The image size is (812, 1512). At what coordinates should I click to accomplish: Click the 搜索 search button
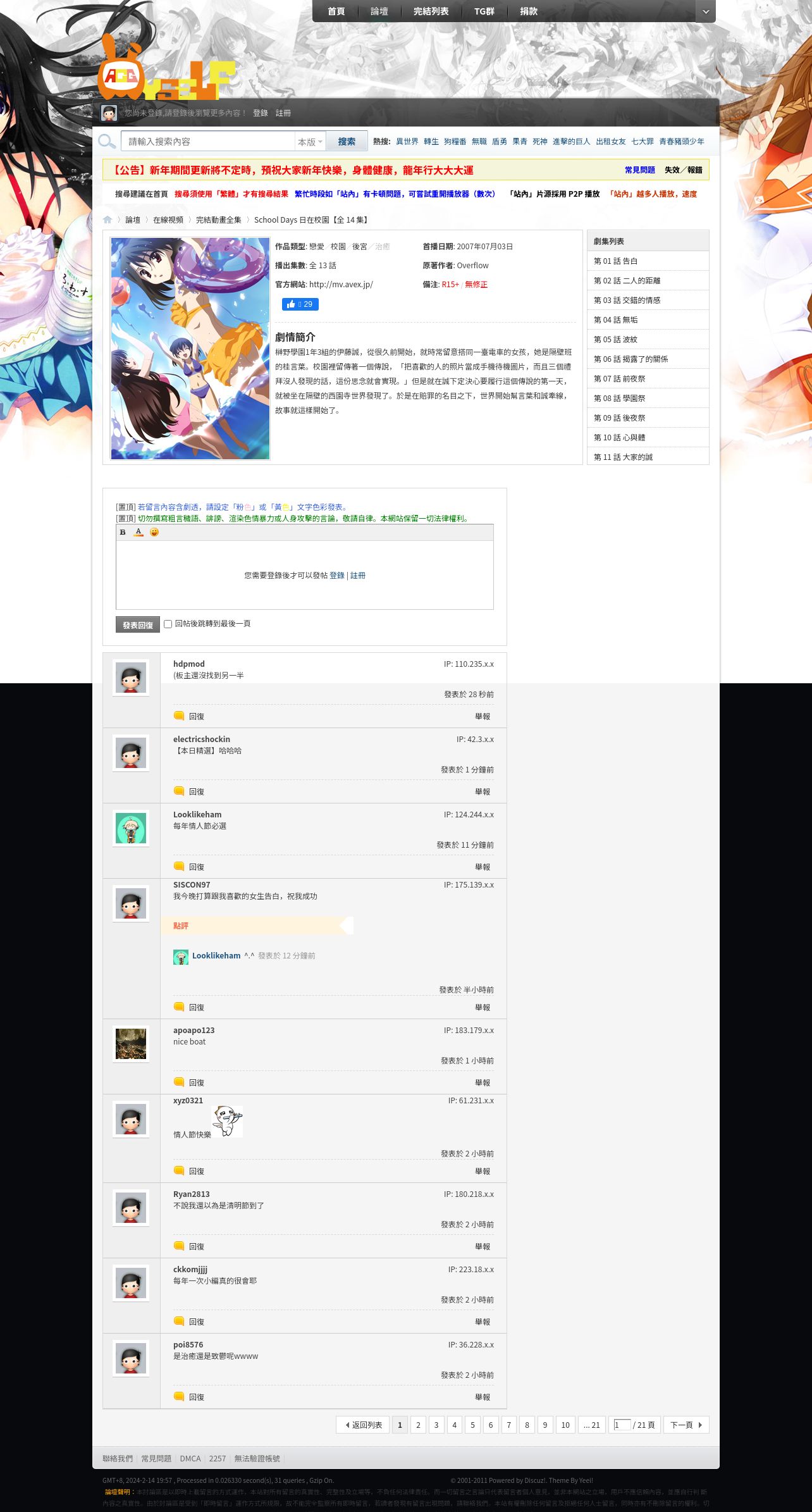tap(347, 142)
